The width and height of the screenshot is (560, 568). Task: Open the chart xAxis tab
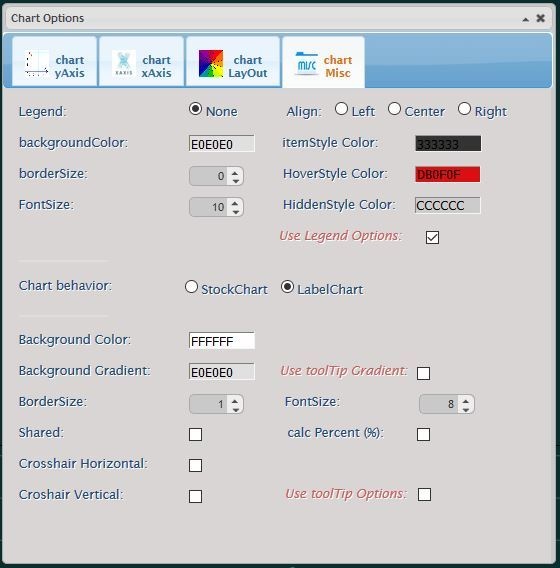[141, 62]
